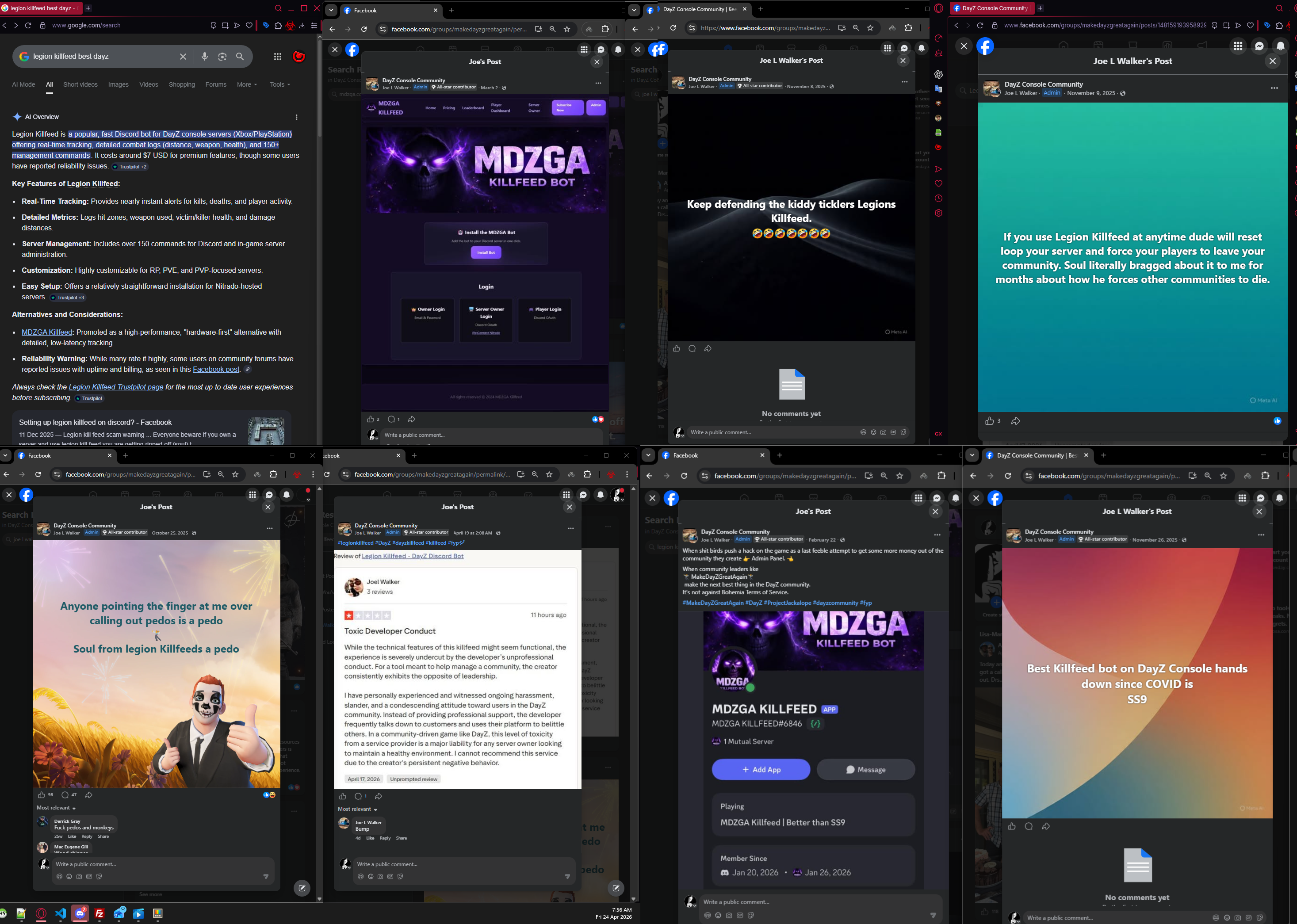Open Outlook from the taskbar
Image resolution: width=1297 pixels, height=924 pixels.
tap(119, 914)
